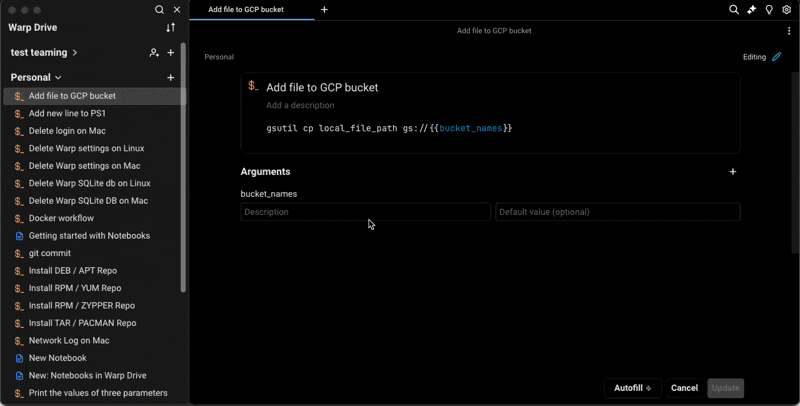
Task: Collapse the Personal section
Action: click(x=58, y=77)
